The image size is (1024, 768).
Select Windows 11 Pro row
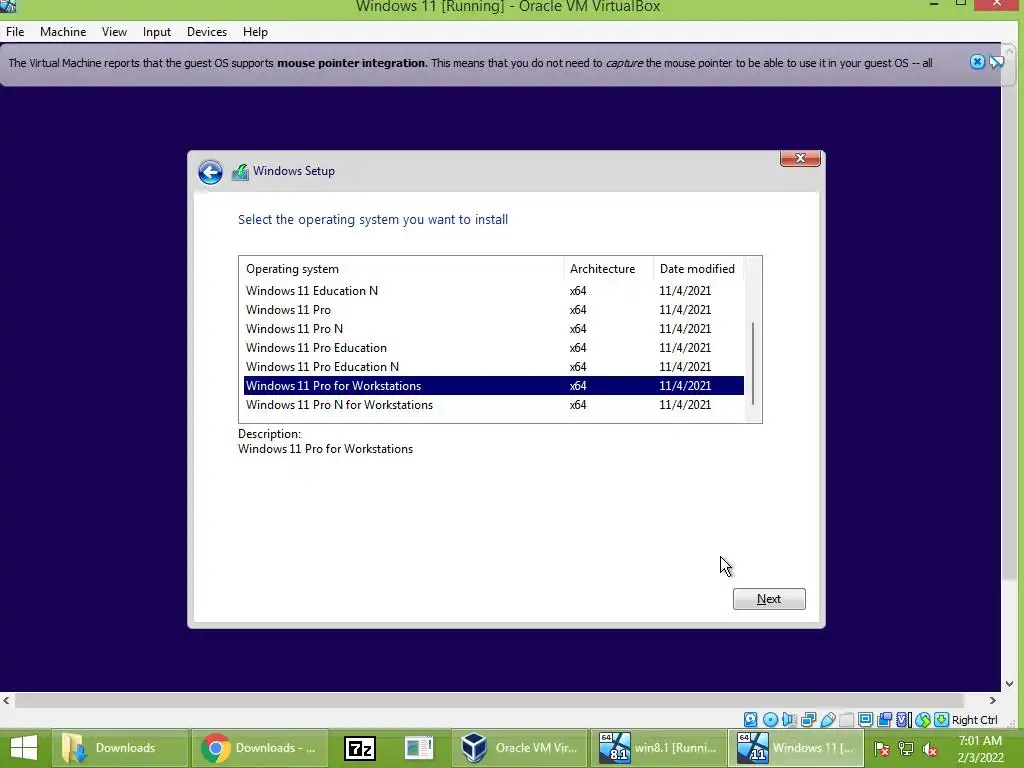point(494,310)
